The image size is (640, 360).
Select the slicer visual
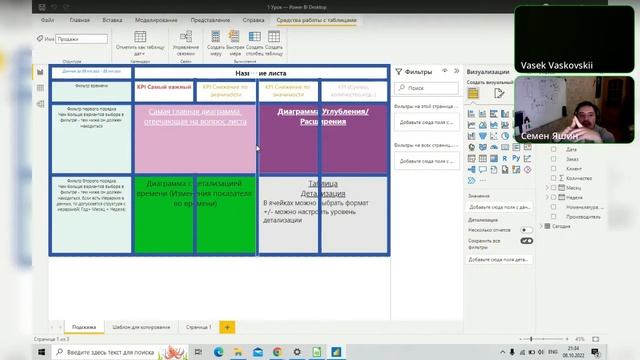point(471,158)
